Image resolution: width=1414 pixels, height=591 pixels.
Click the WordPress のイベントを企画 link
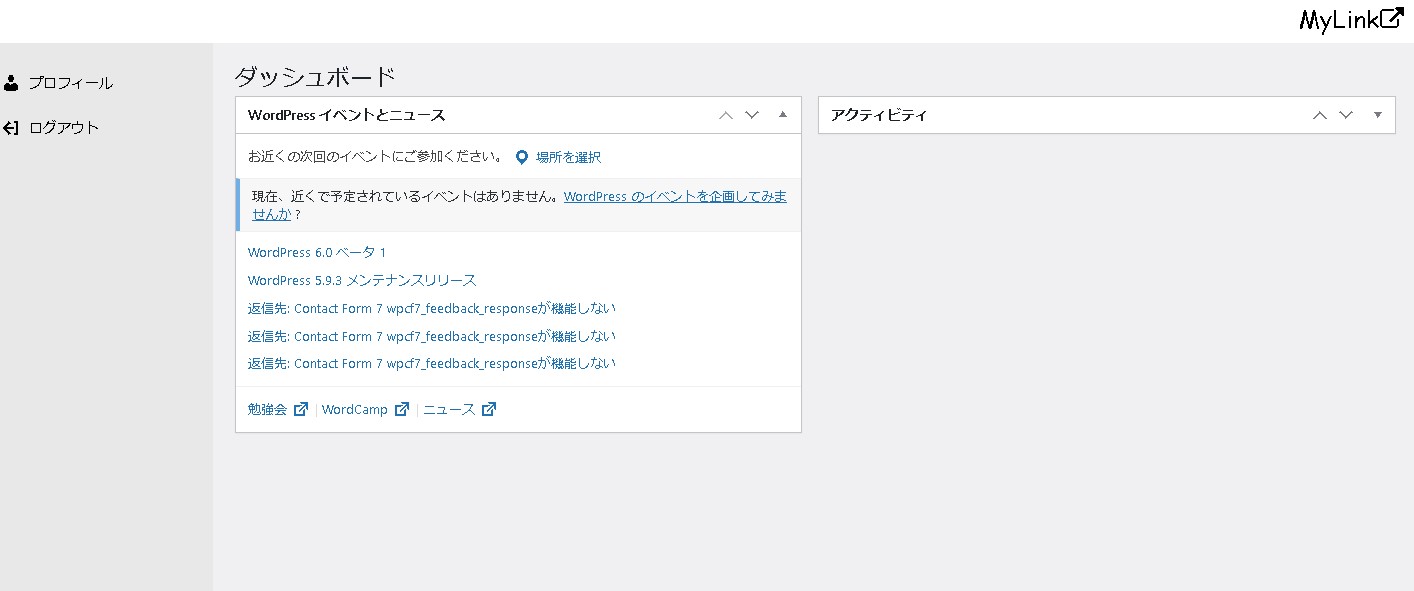click(675, 197)
